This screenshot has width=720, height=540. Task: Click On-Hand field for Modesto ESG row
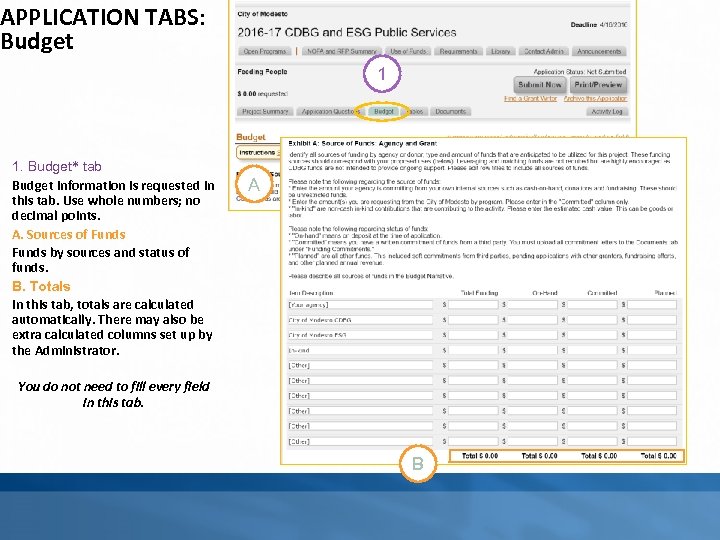coord(533,335)
